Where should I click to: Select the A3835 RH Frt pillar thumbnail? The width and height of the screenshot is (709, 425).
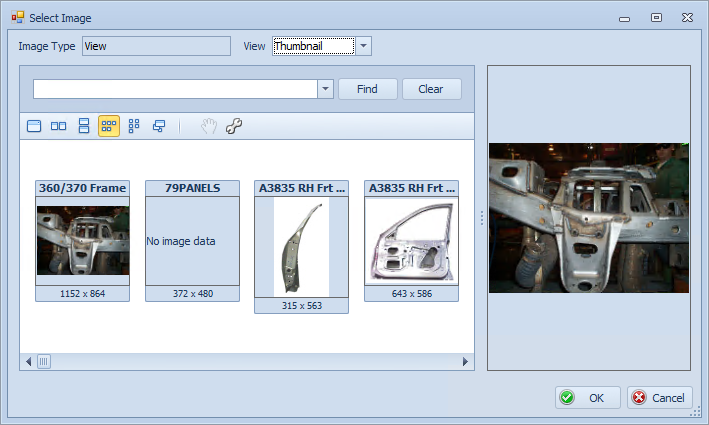302,247
